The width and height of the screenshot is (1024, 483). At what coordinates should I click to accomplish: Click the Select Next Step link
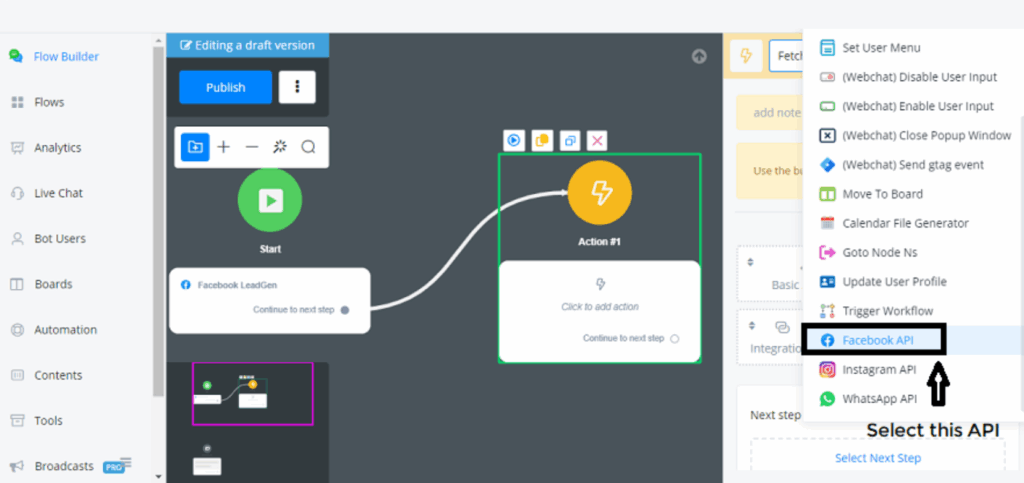877,458
